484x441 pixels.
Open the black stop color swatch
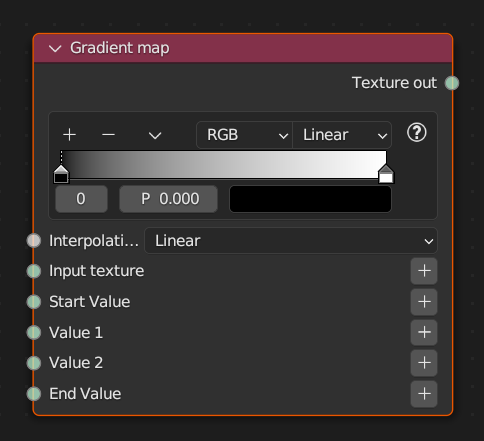(310, 199)
